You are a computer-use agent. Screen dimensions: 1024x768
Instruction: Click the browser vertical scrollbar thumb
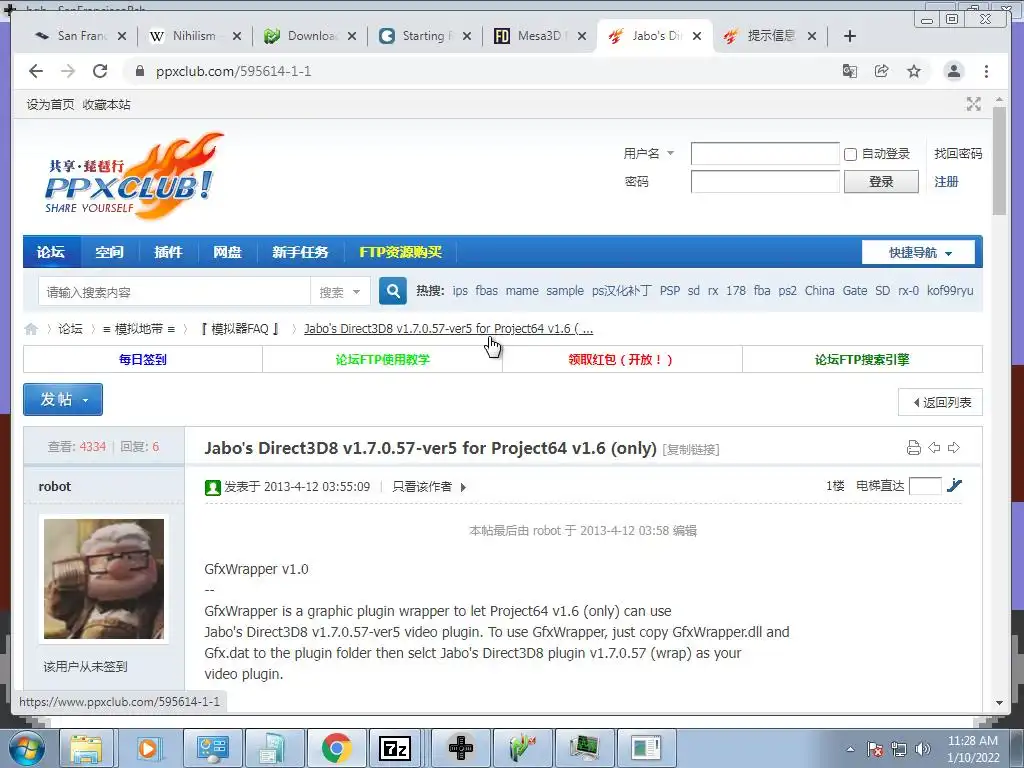click(999, 161)
